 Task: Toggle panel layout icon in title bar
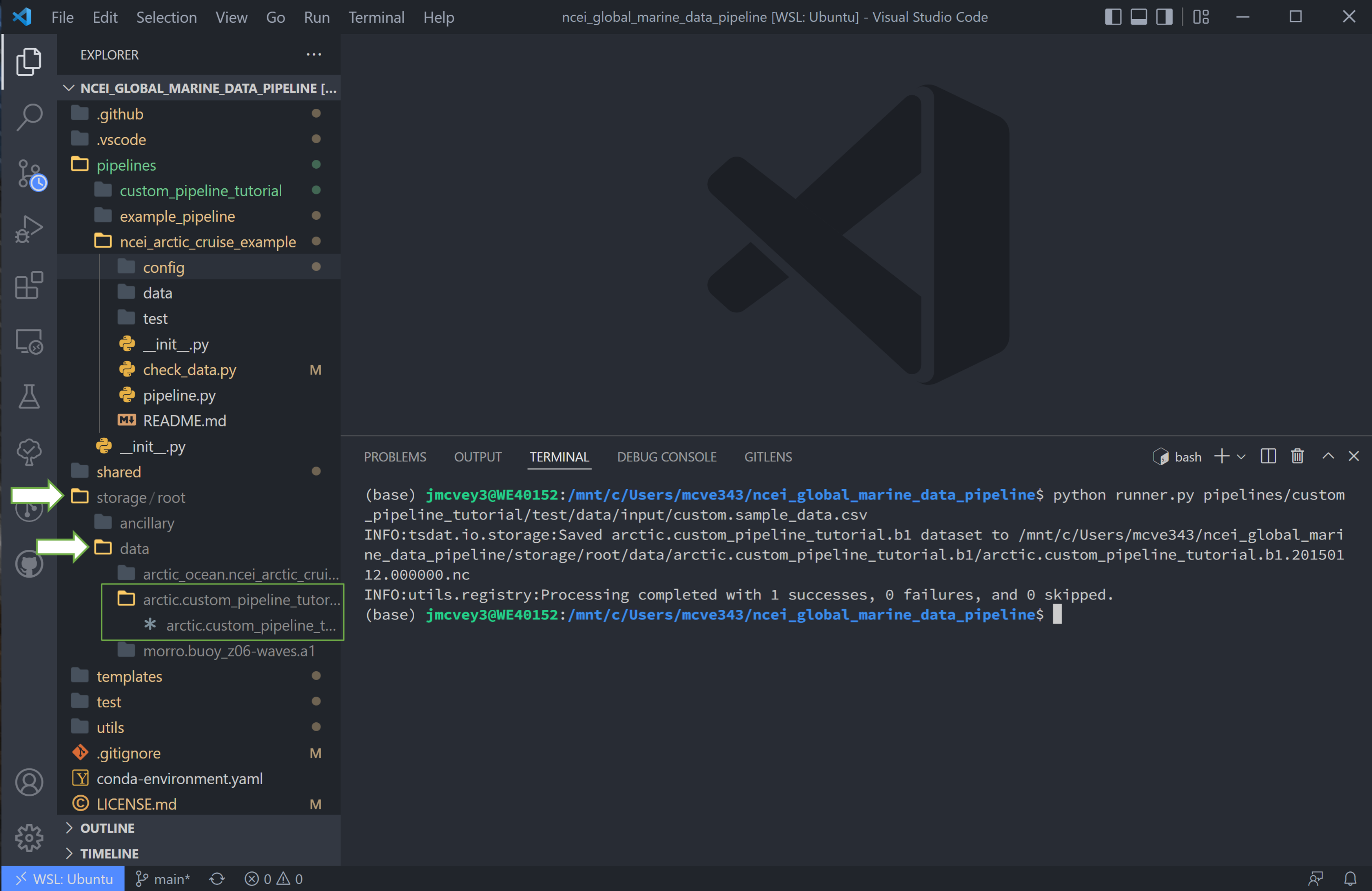point(1139,17)
